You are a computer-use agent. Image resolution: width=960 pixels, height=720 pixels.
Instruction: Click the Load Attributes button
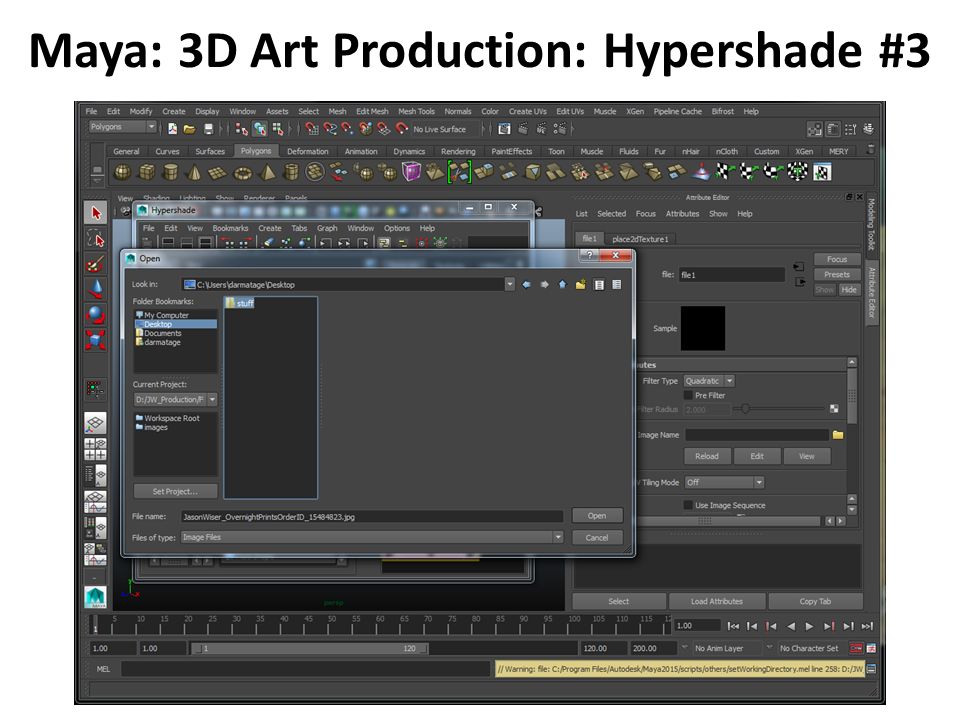coord(717,601)
